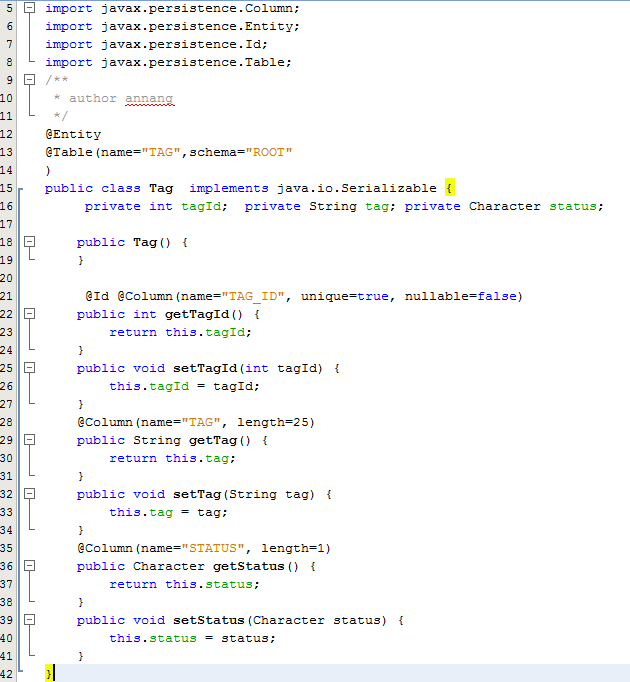Click line number 21 in the gutter
This screenshot has width=630, height=682.
(7, 296)
